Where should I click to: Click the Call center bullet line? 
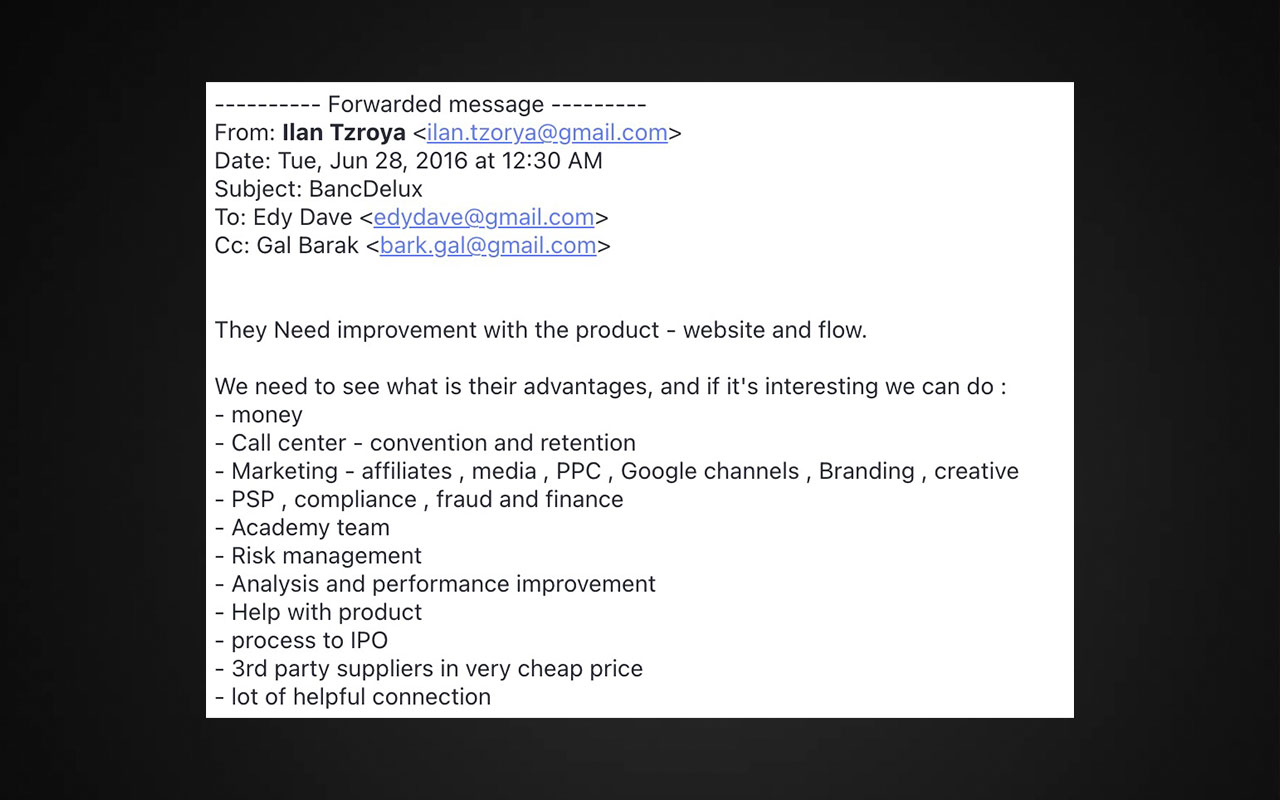(425, 443)
